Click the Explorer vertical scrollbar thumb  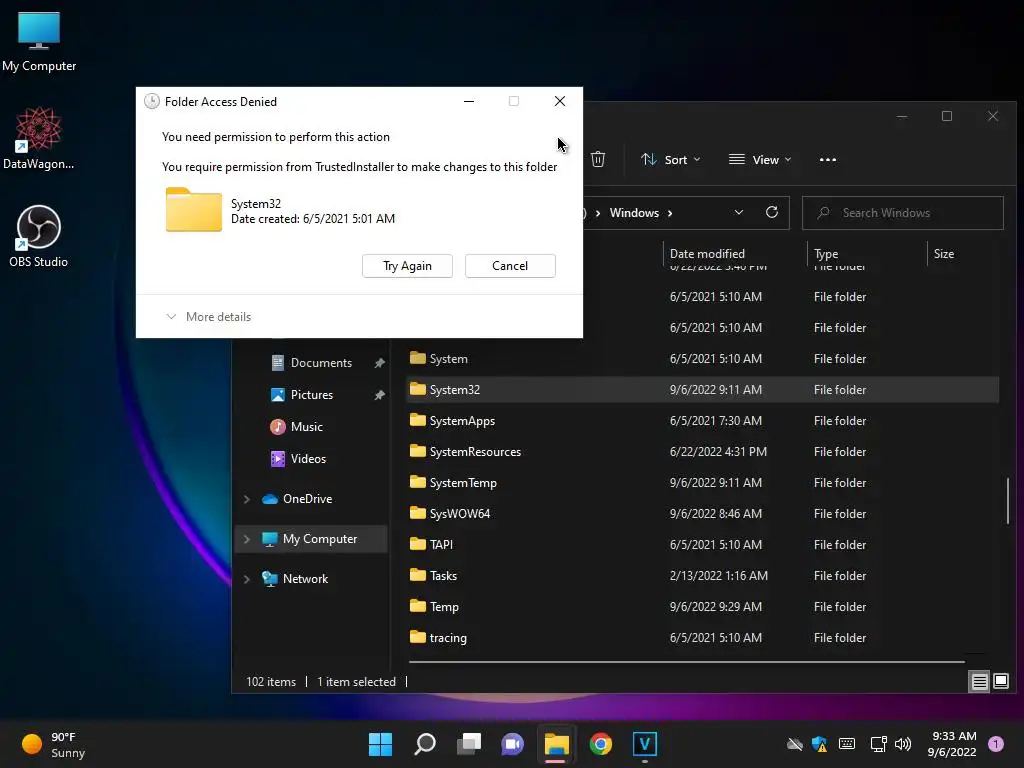click(x=1008, y=501)
